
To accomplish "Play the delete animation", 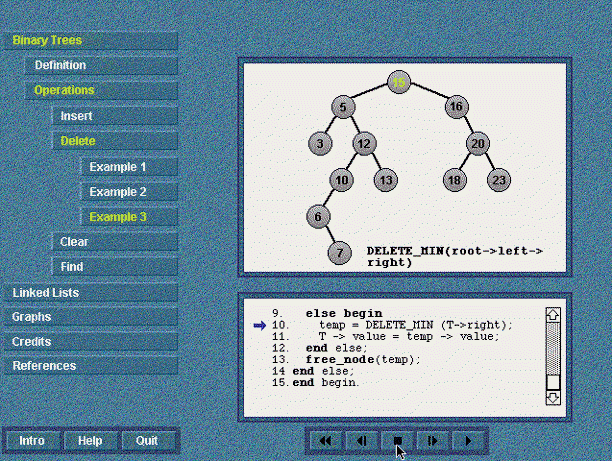I will [x=468, y=441].
